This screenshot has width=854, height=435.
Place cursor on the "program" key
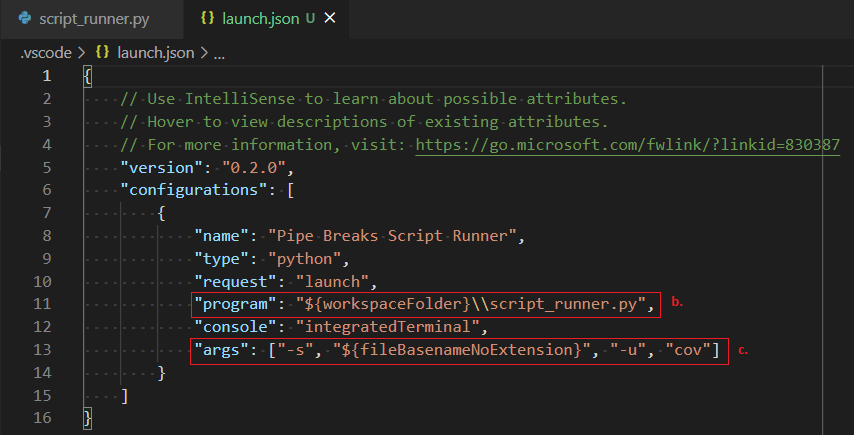tap(236, 304)
